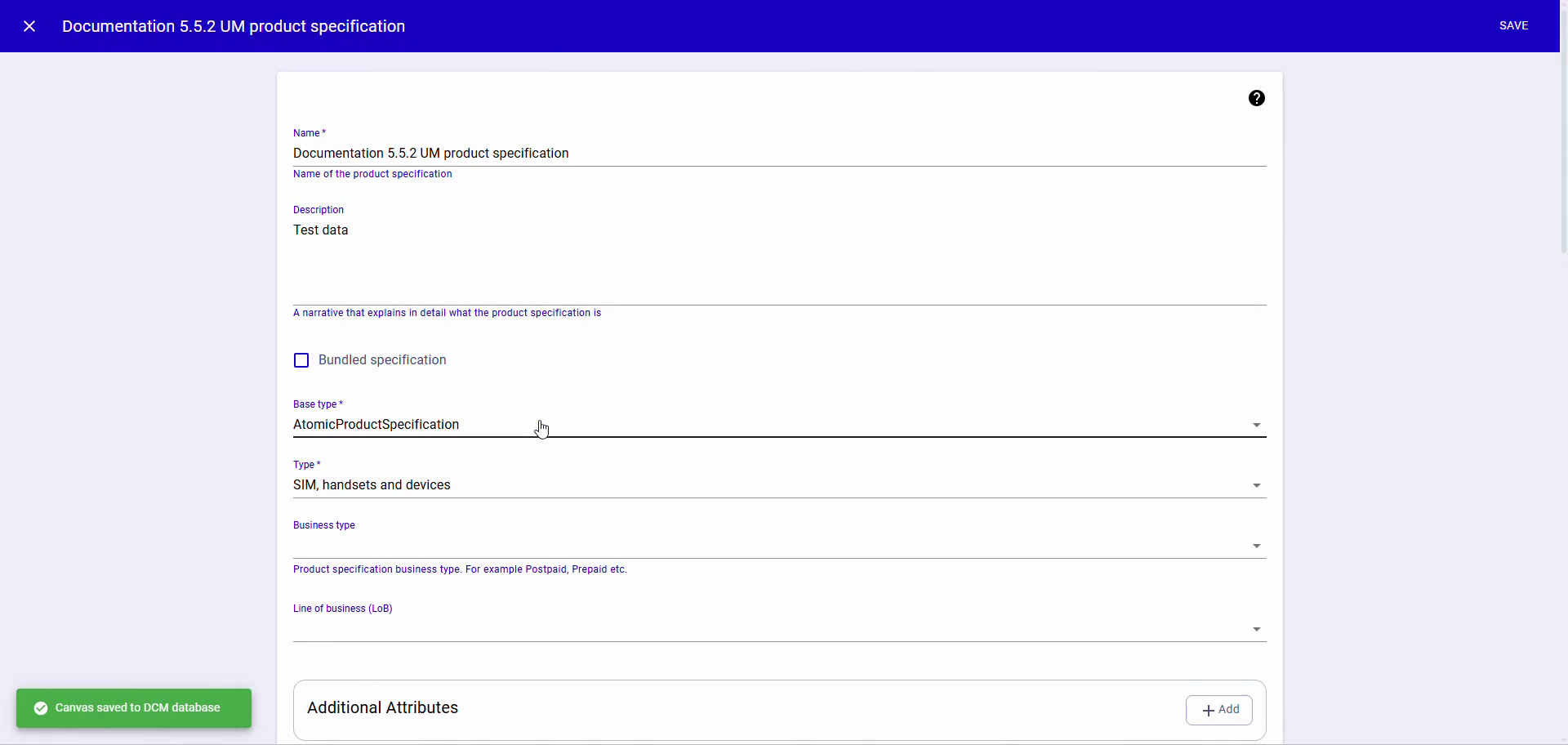This screenshot has width=1568, height=745.
Task: Click the Canvas saved to DCM database notification
Action: click(x=134, y=707)
